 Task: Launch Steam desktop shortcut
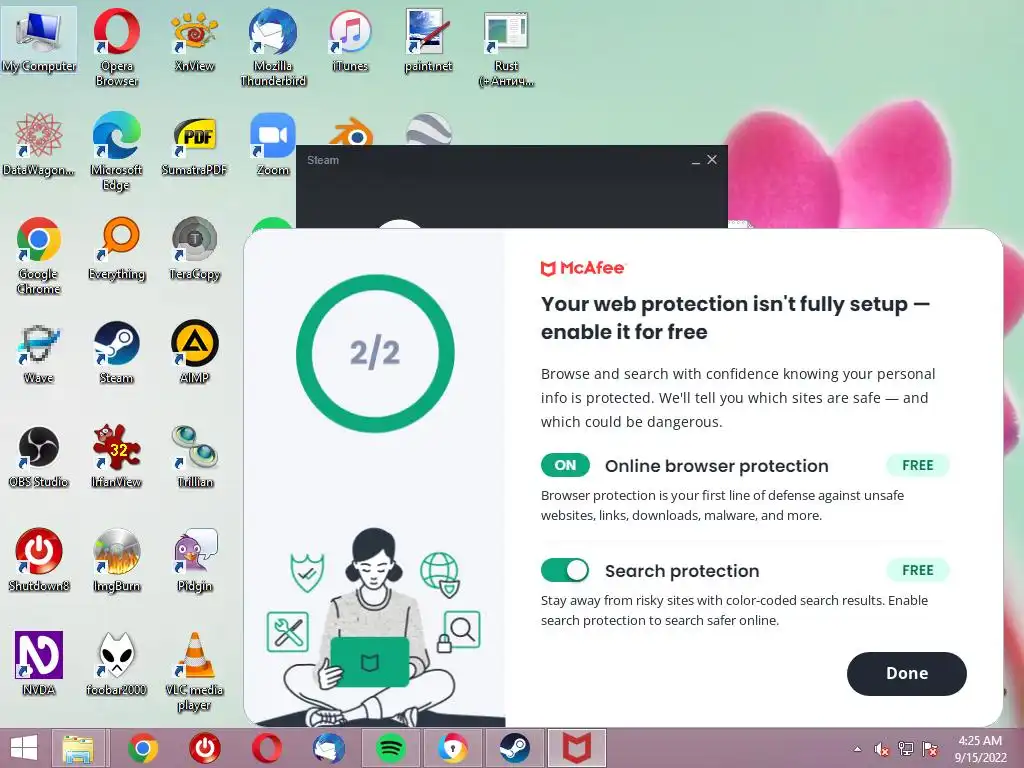click(x=116, y=353)
